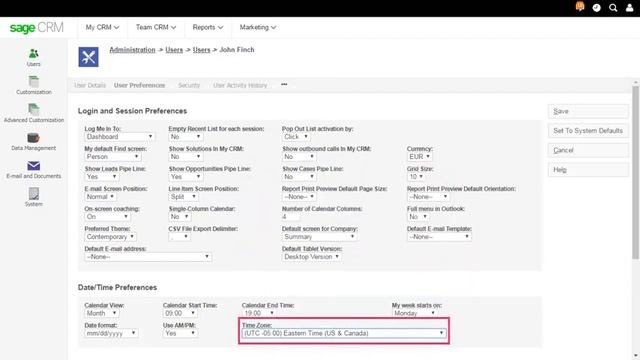Open Show Leads Pipe Line dropdown
Viewport: 640px width, 360px height.
point(102,177)
